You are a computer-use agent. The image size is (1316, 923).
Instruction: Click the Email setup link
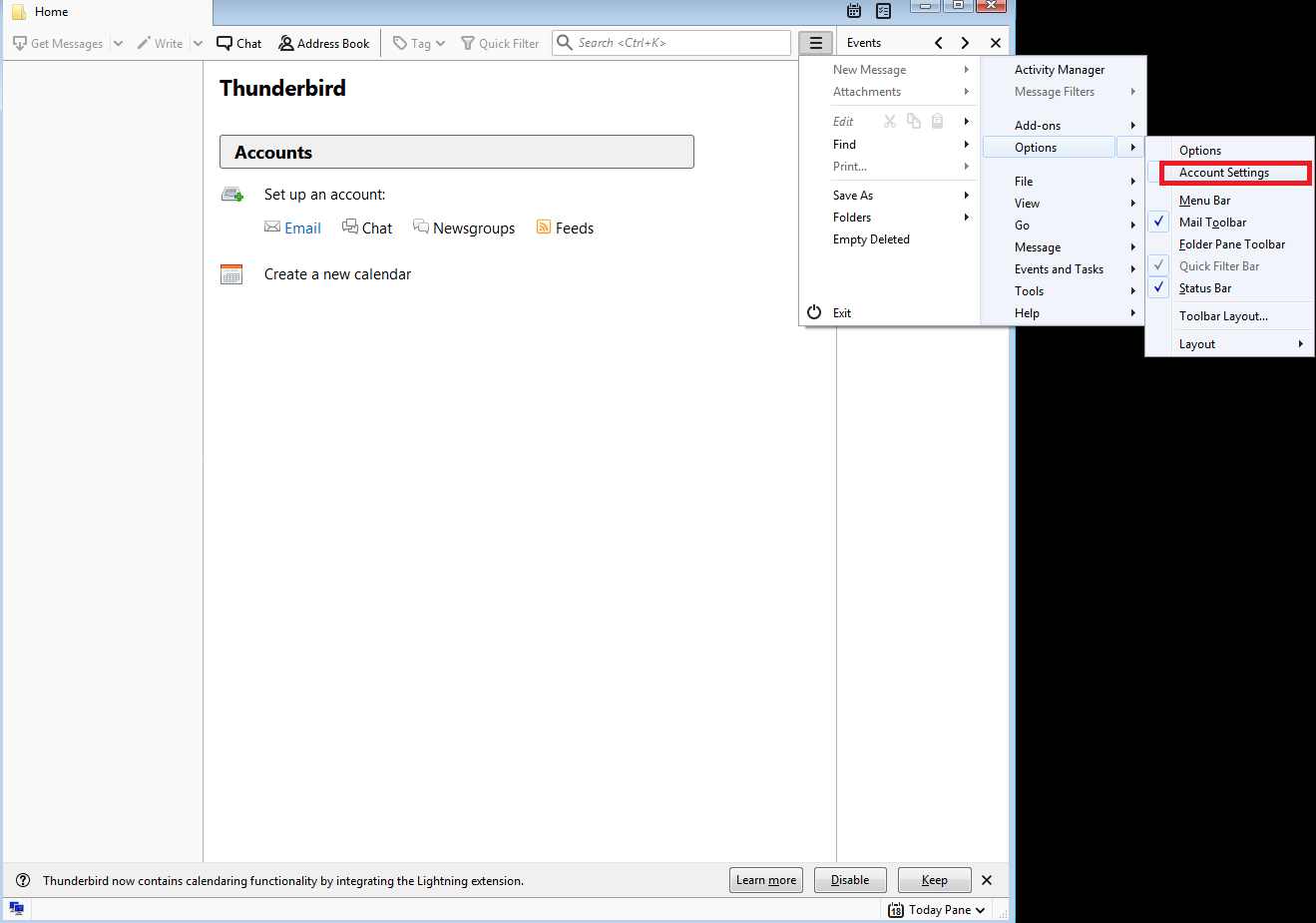pyautogui.click(x=302, y=229)
